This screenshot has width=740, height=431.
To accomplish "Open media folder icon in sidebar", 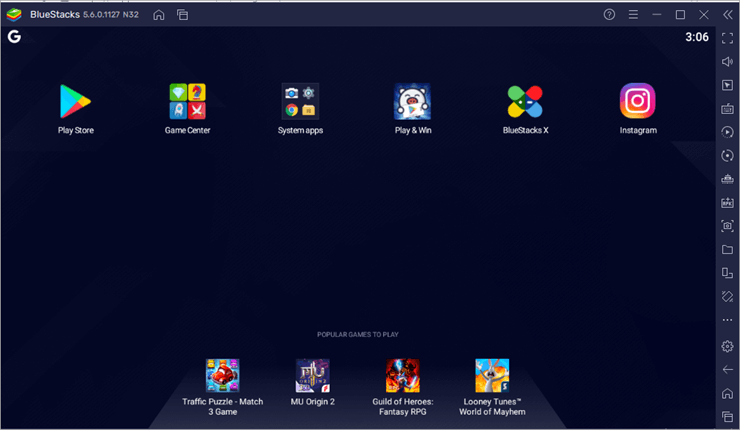I will coord(727,250).
